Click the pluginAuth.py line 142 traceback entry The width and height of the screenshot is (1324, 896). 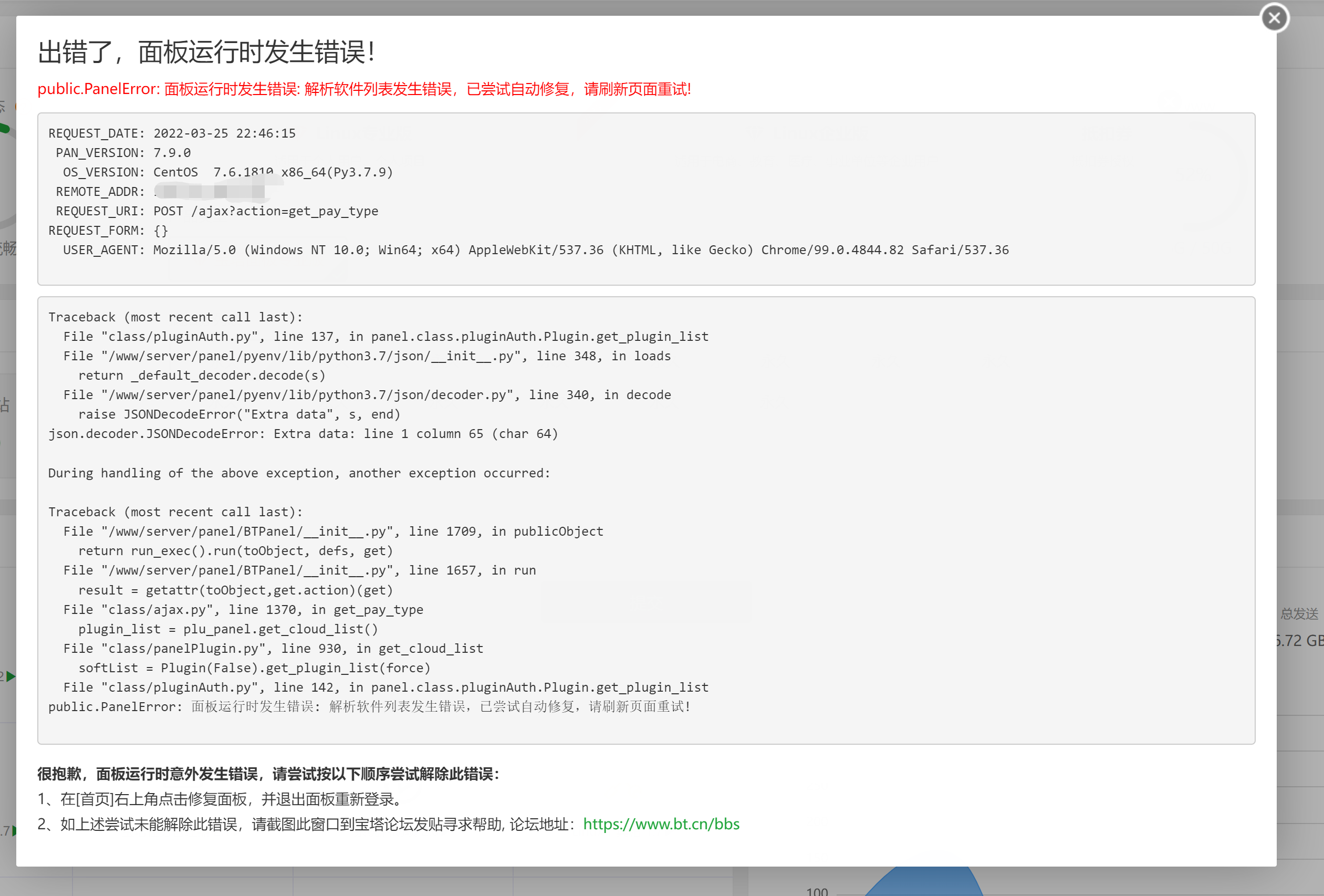pyautogui.click(x=385, y=687)
